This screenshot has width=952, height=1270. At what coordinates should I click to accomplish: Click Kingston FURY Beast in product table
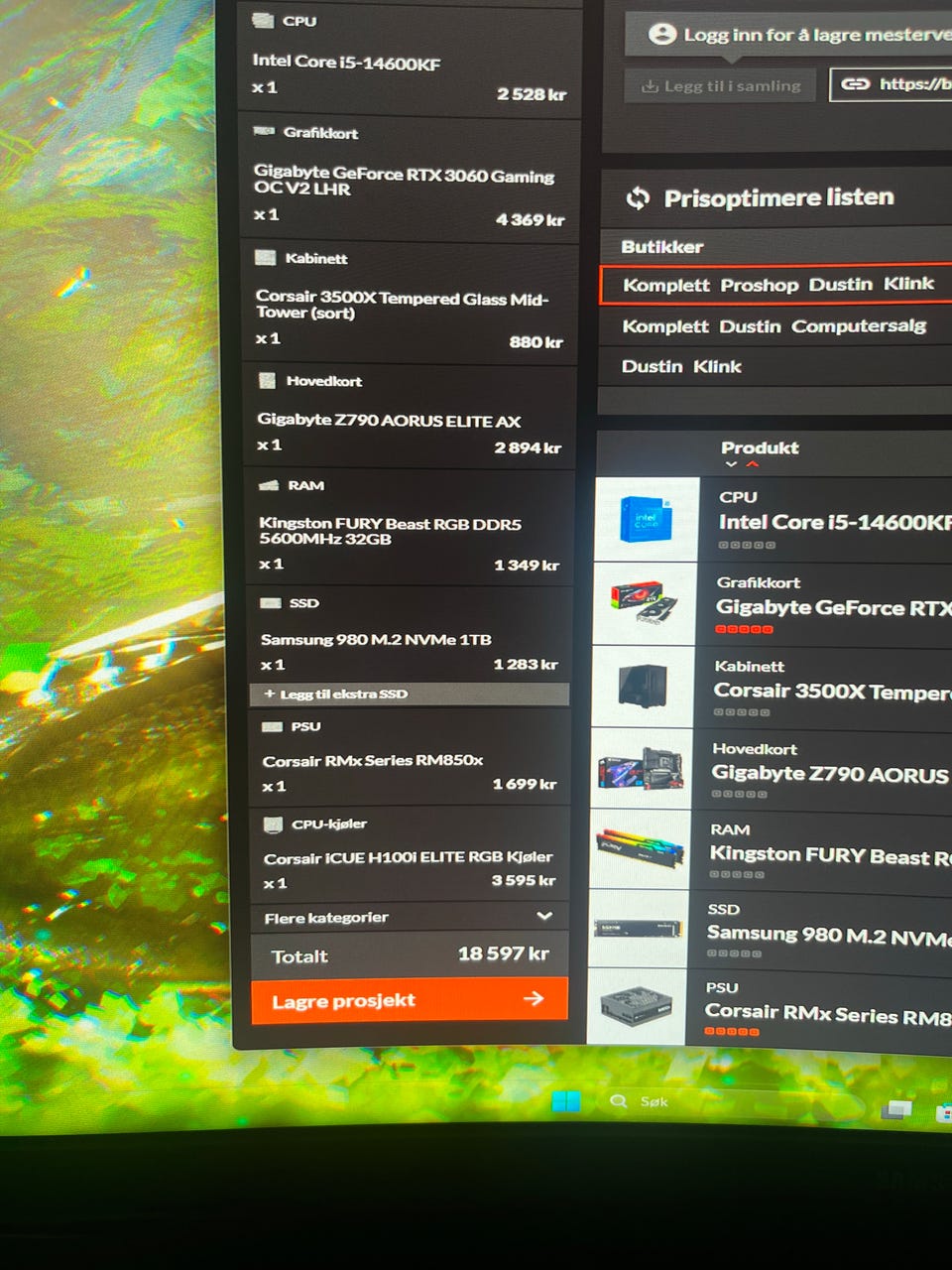coord(830,855)
